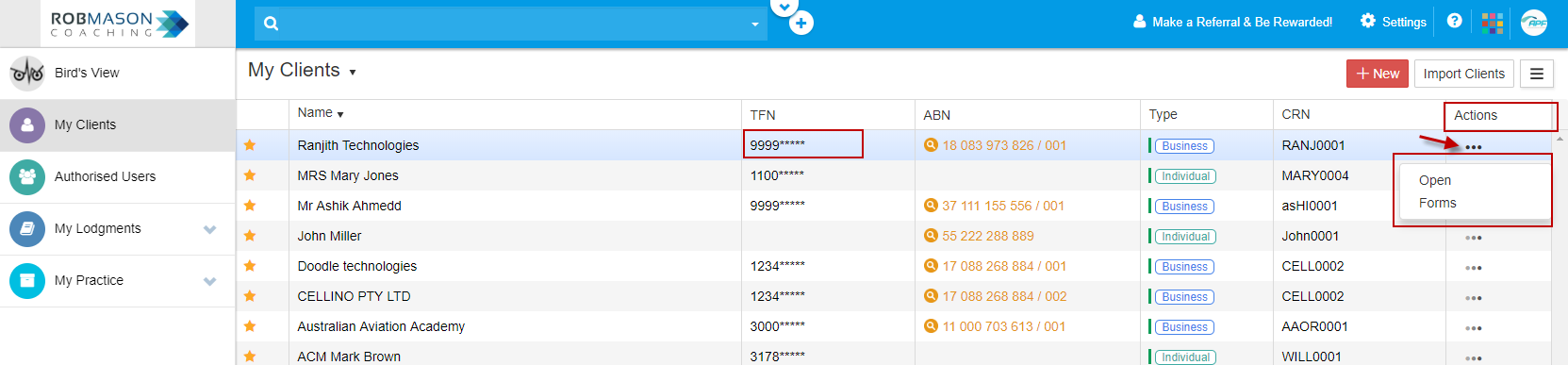Click the search magnifier icon
Viewport: 1568px width, 365px height.
click(x=272, y=24)
